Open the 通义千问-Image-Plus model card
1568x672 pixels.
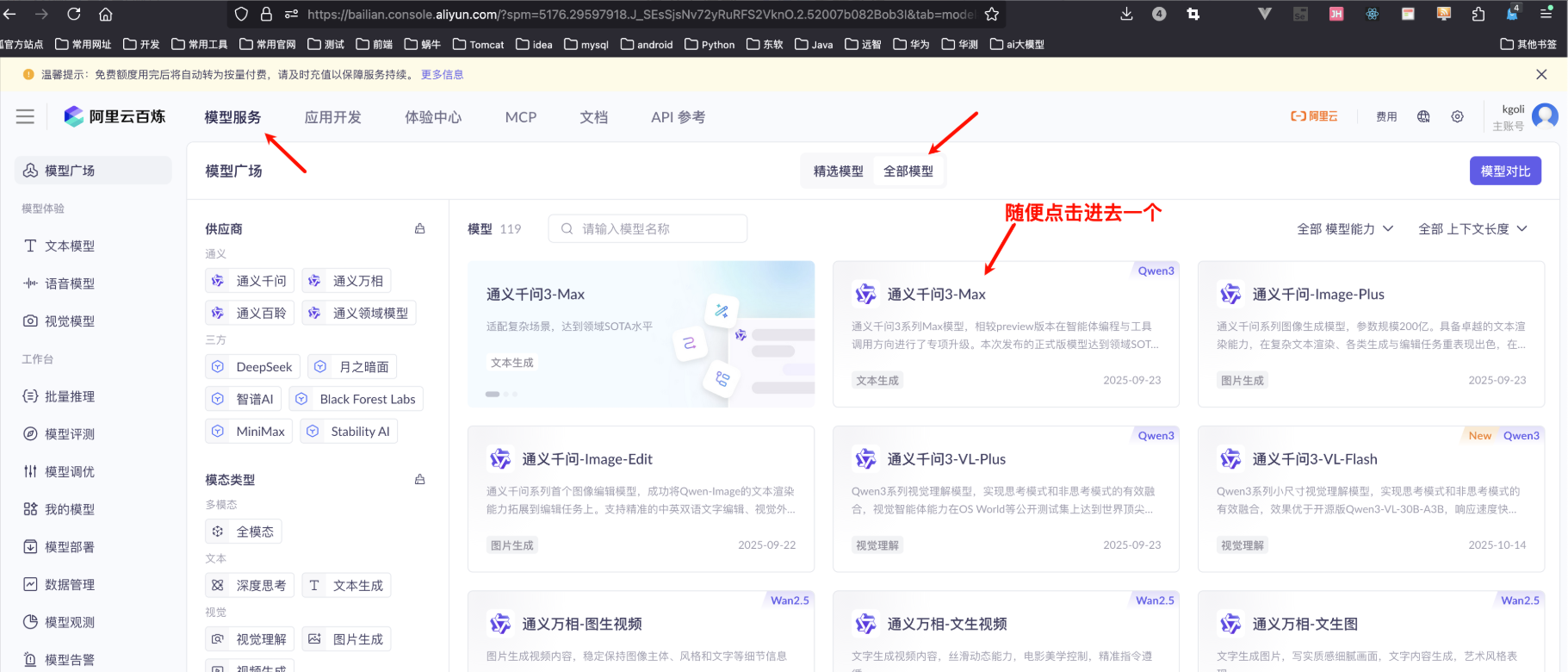coord(1371,333)
